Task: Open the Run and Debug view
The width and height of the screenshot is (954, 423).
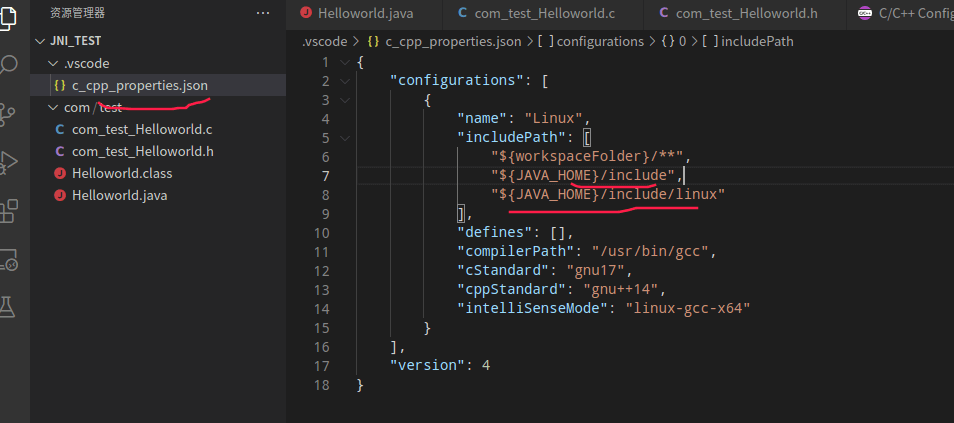Action: point(8,161)
